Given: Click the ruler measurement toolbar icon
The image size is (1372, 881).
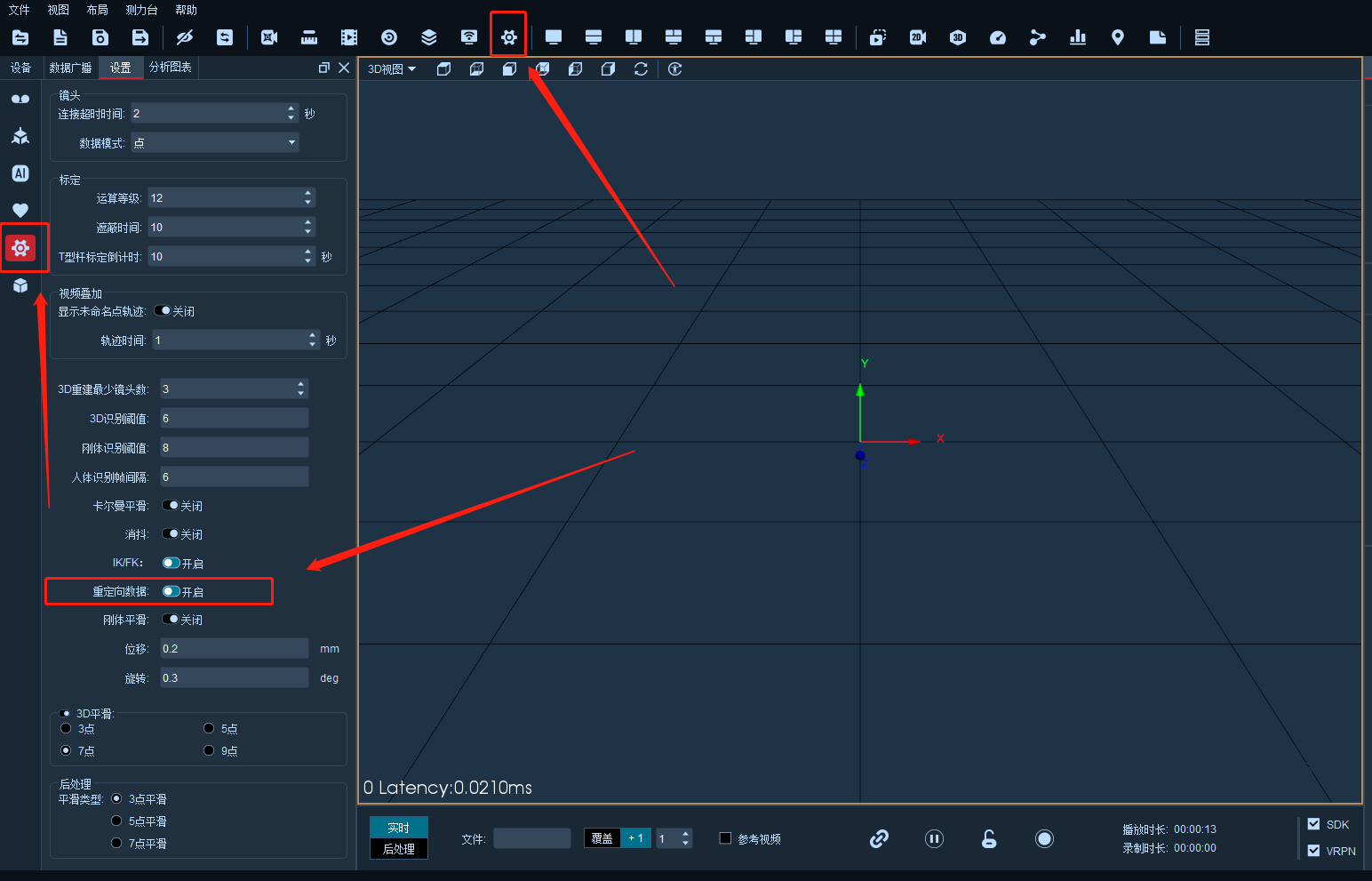Looking at the screenshot, I should [x=309, y=37].
